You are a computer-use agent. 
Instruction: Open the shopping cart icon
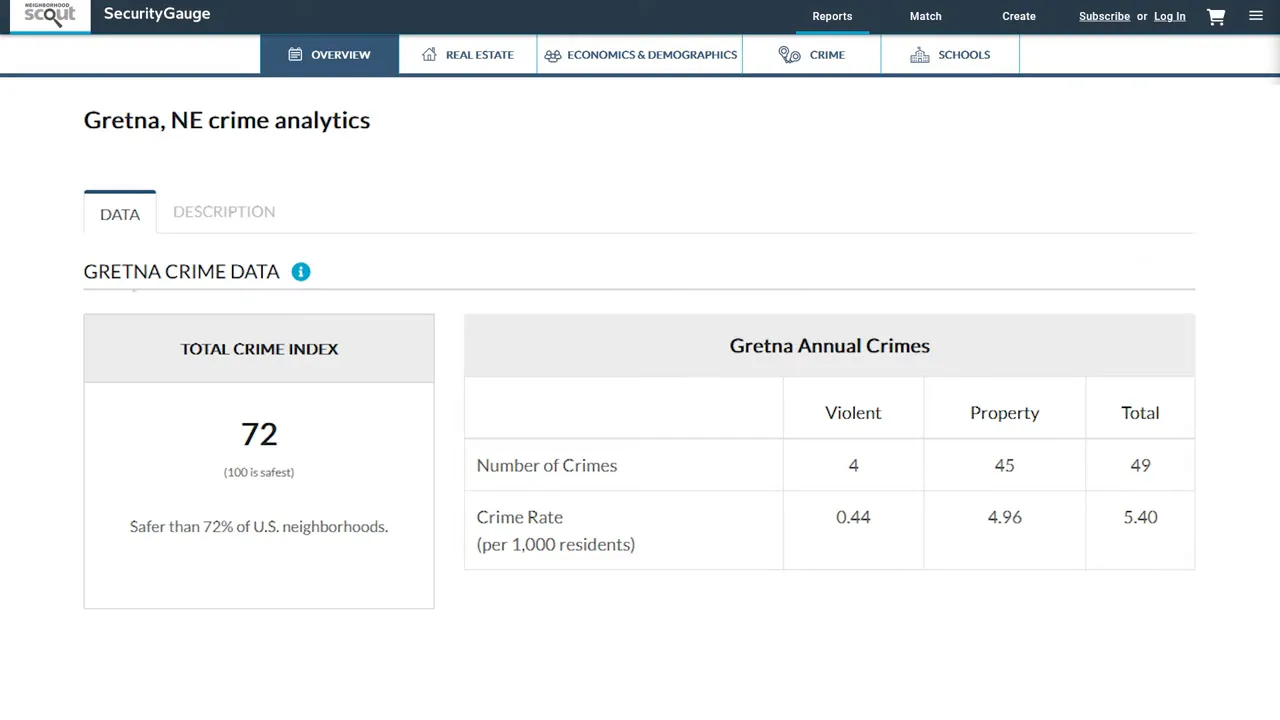click(1216, 16)
